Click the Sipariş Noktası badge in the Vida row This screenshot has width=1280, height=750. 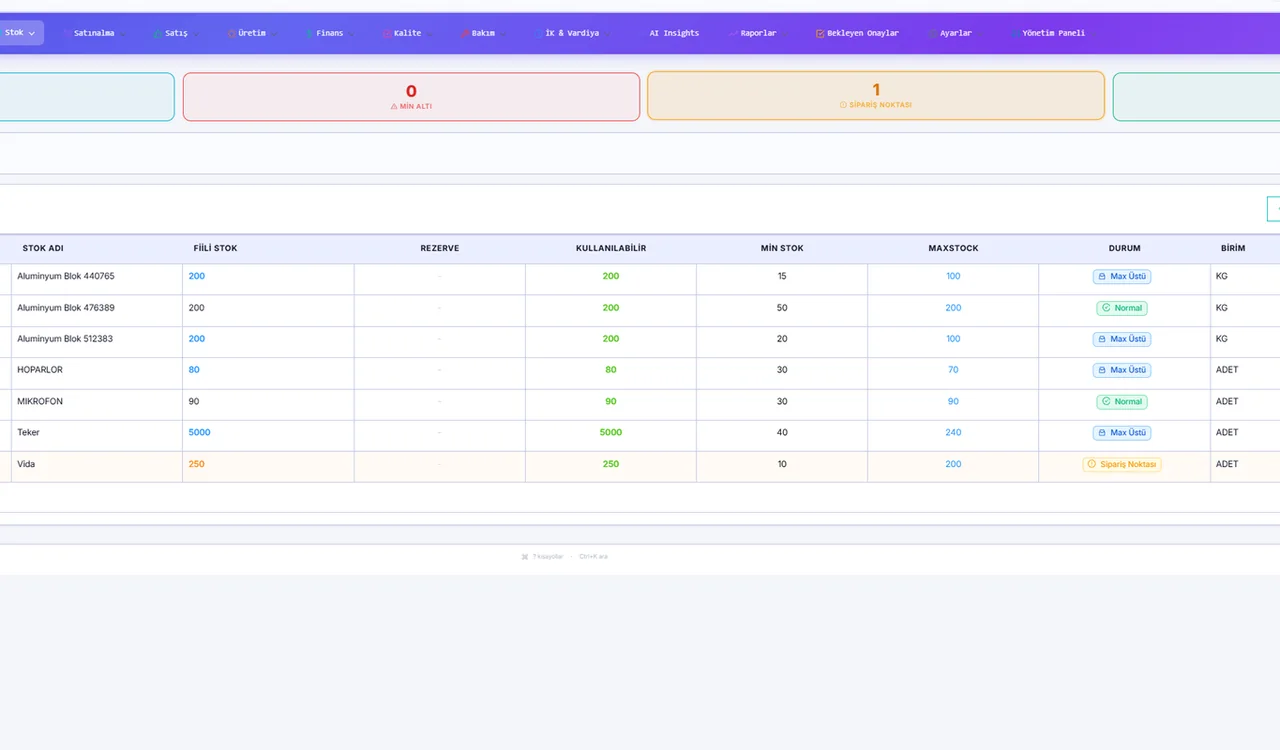(1122, 464)
